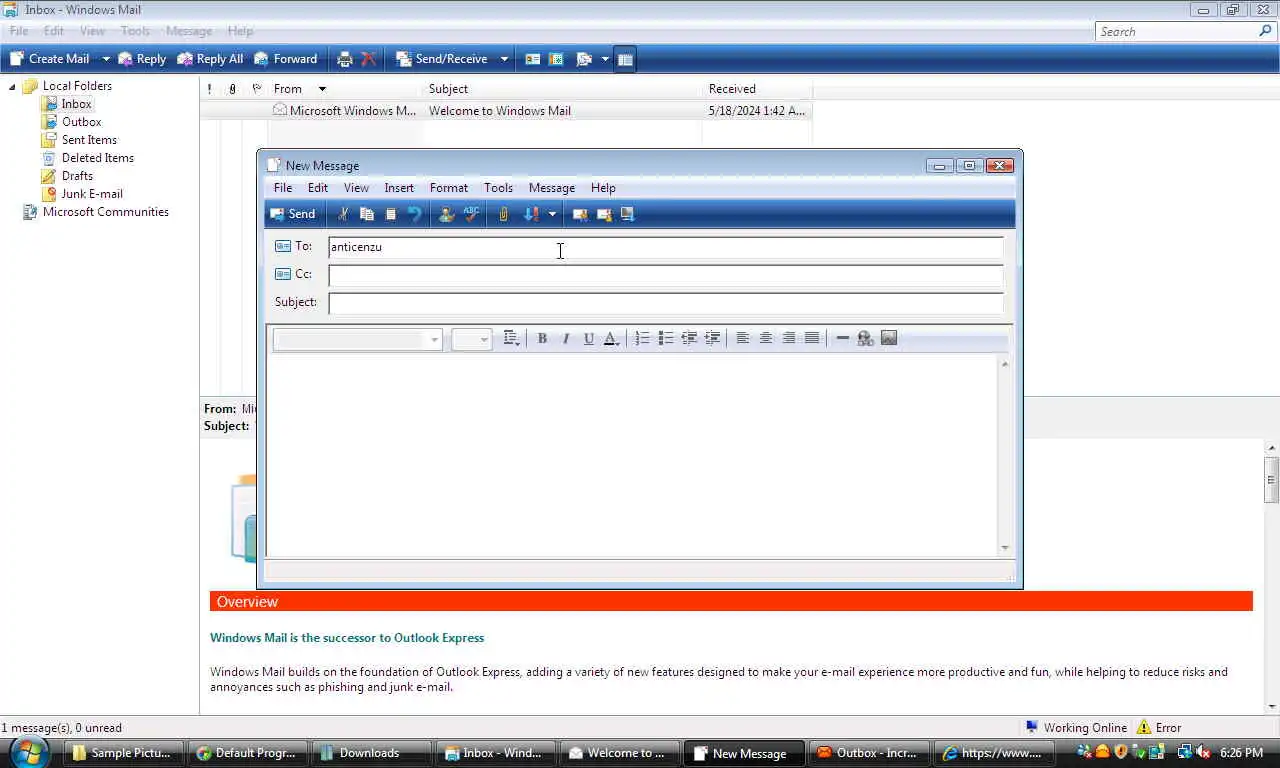Click the red X Delete icon in main toolbar

pyautogui.click(x=369, y=59)
